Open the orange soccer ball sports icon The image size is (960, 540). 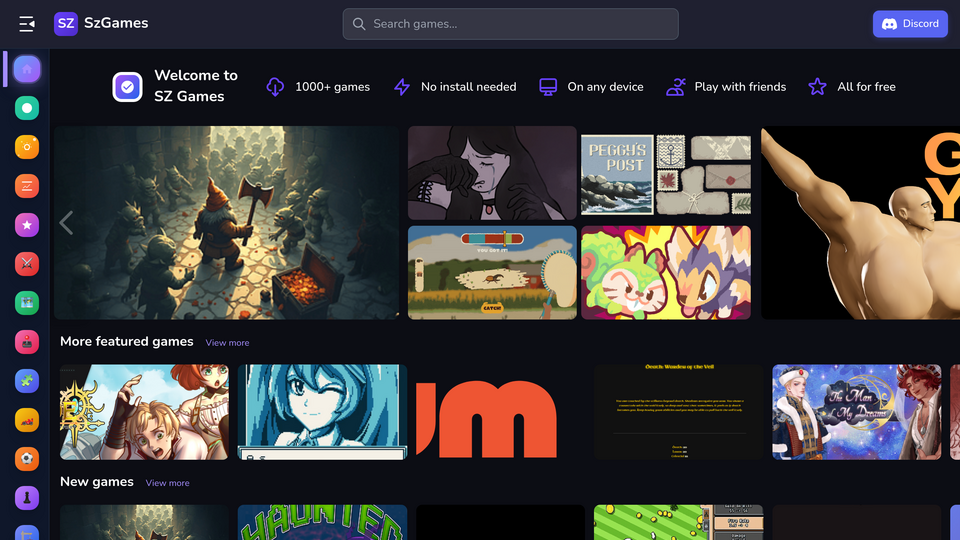point(27,459)
